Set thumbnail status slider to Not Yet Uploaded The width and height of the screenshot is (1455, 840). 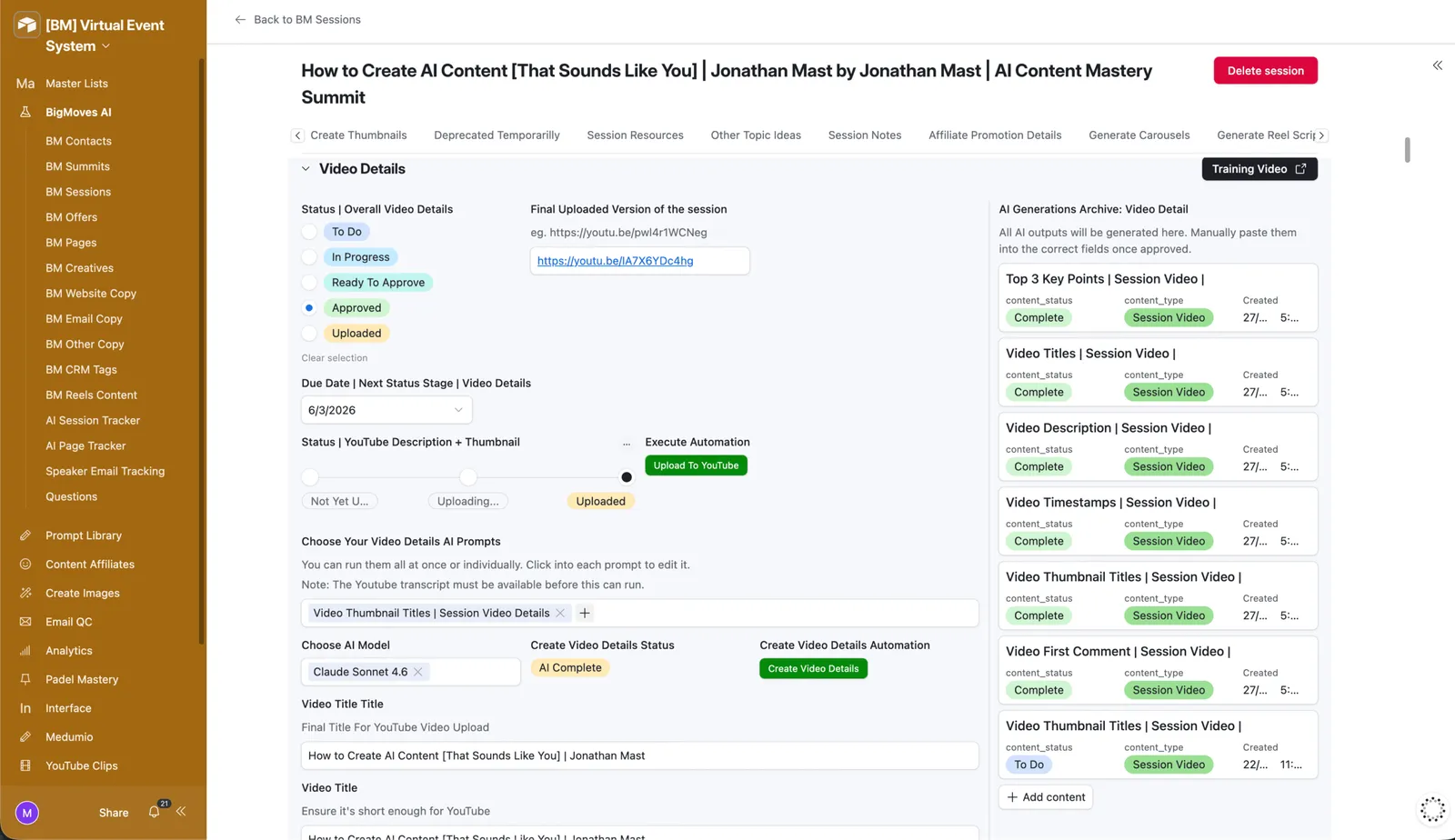point(310,477)
